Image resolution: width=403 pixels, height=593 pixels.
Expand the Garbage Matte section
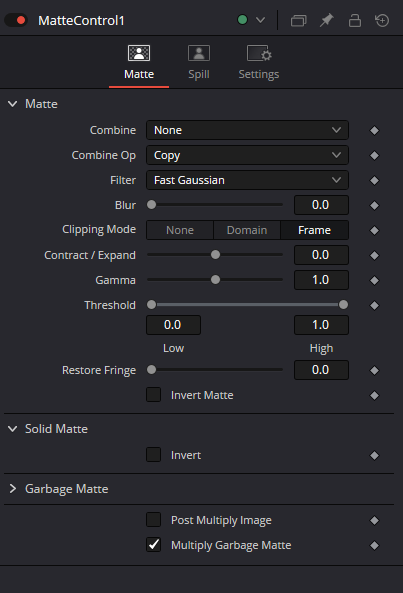point(12,489)
